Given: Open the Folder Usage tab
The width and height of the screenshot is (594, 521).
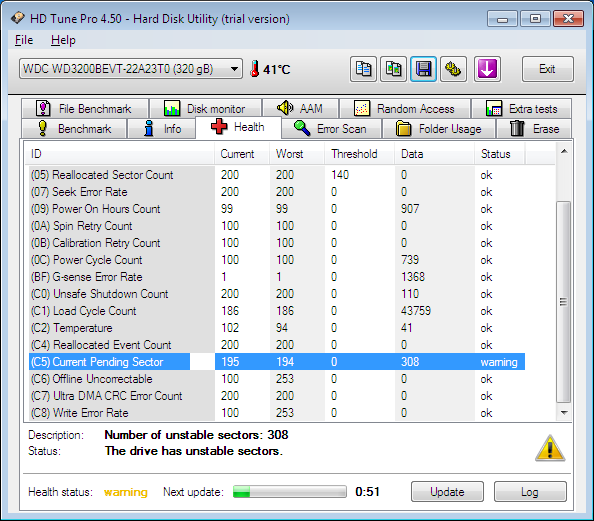Looking at the screenshot, I should click(439, 129).
